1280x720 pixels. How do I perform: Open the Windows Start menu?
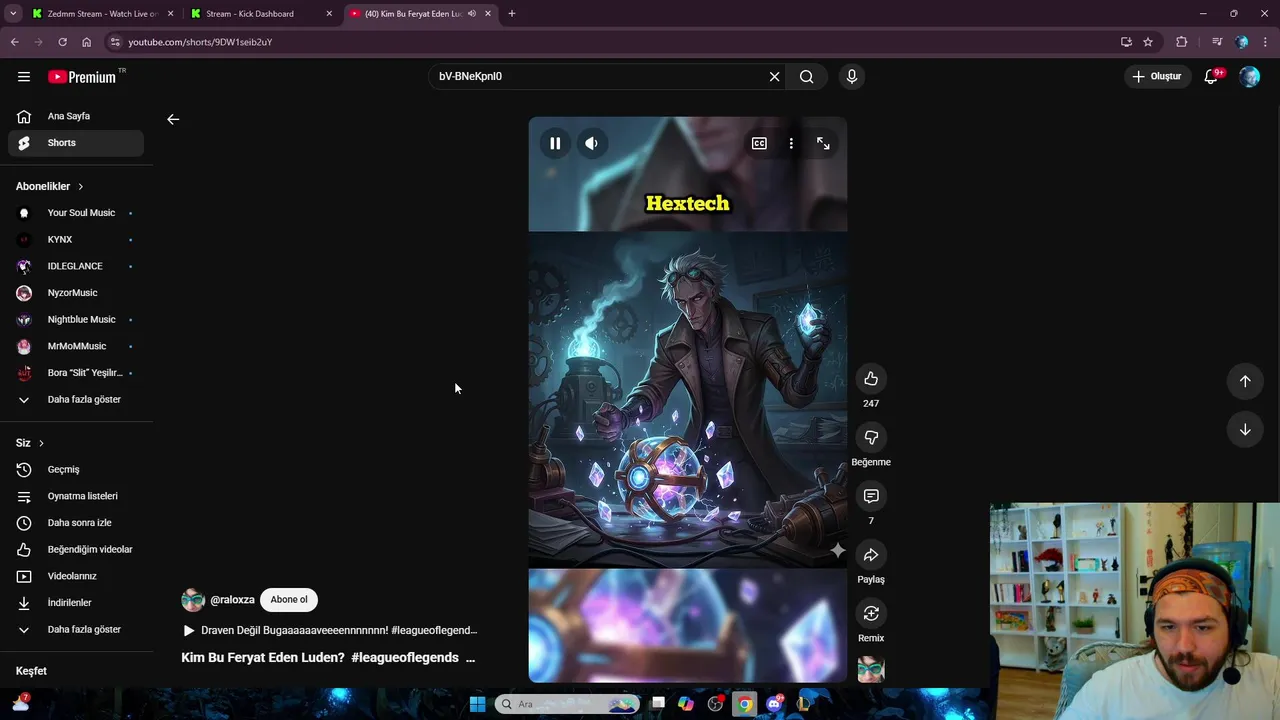point(477,704)
